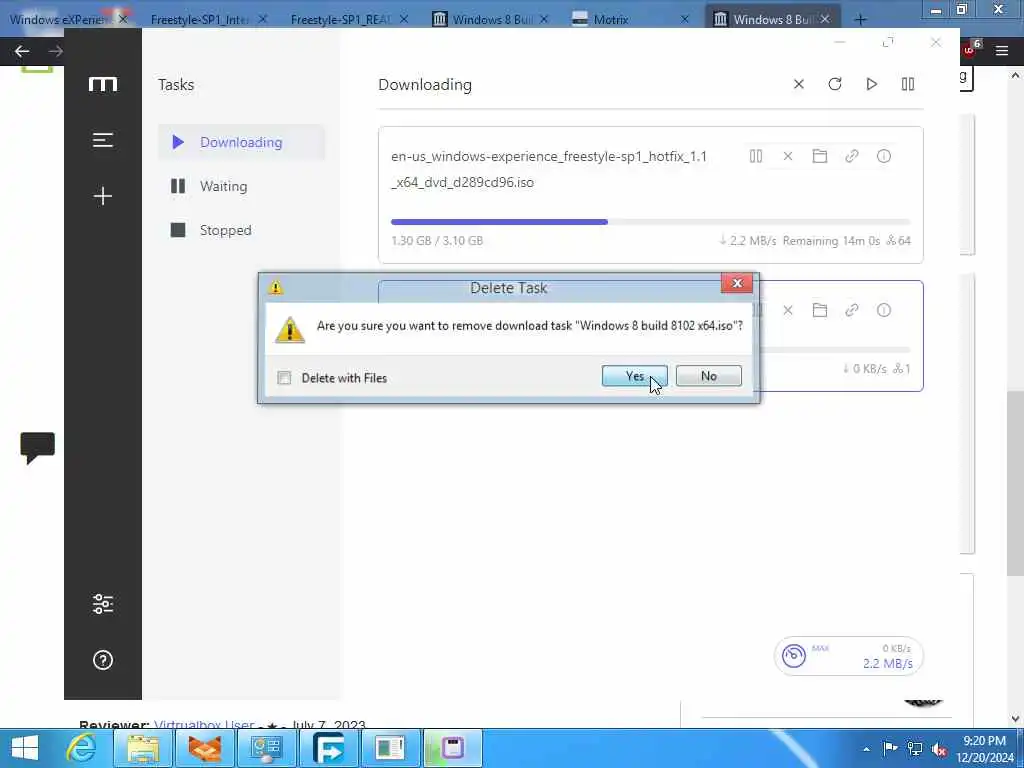
Task: View info of the second download task
Action: (884, 310)
